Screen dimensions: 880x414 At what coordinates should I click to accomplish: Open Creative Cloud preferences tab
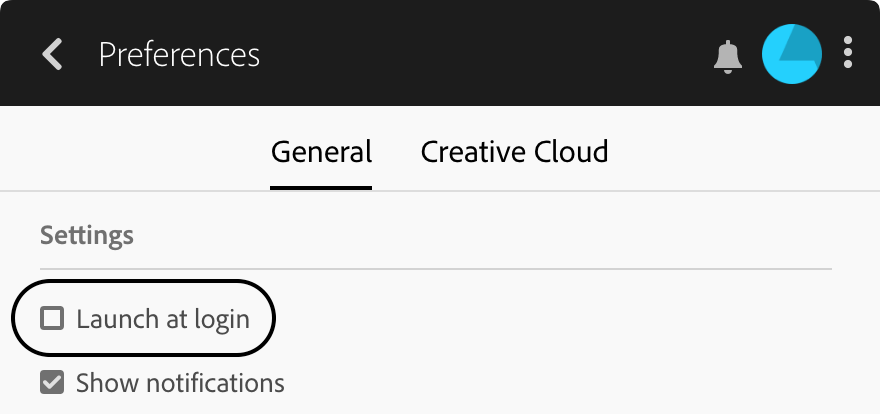click(514, 152)
